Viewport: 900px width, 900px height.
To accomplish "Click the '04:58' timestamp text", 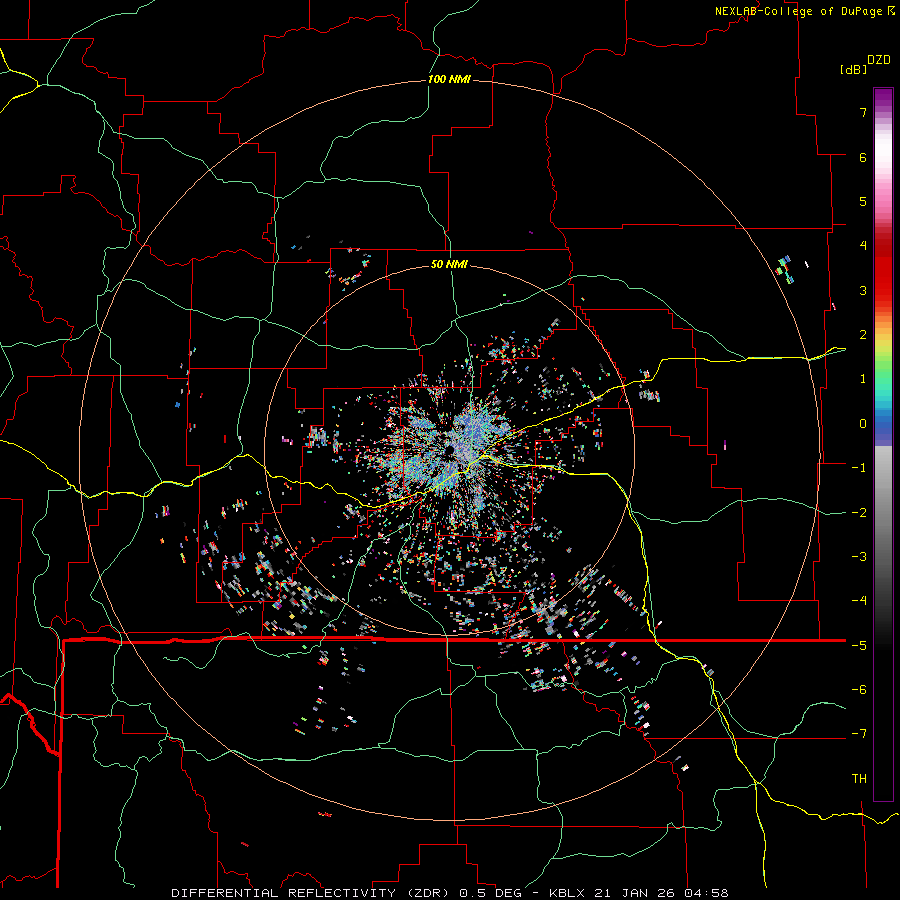I will point(705,893).
